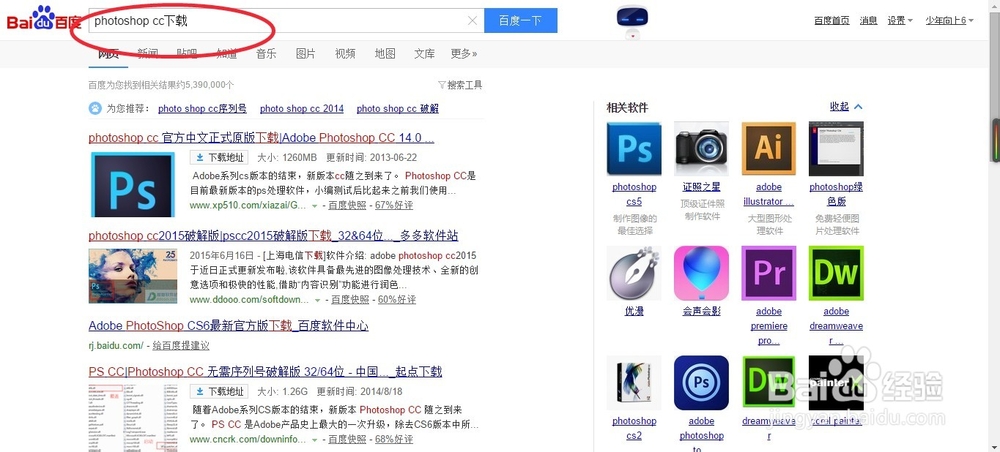This screenshot has width=1000, height=452.
Task: Open 百度快照 for xp510 result
Action: [348, 205]
